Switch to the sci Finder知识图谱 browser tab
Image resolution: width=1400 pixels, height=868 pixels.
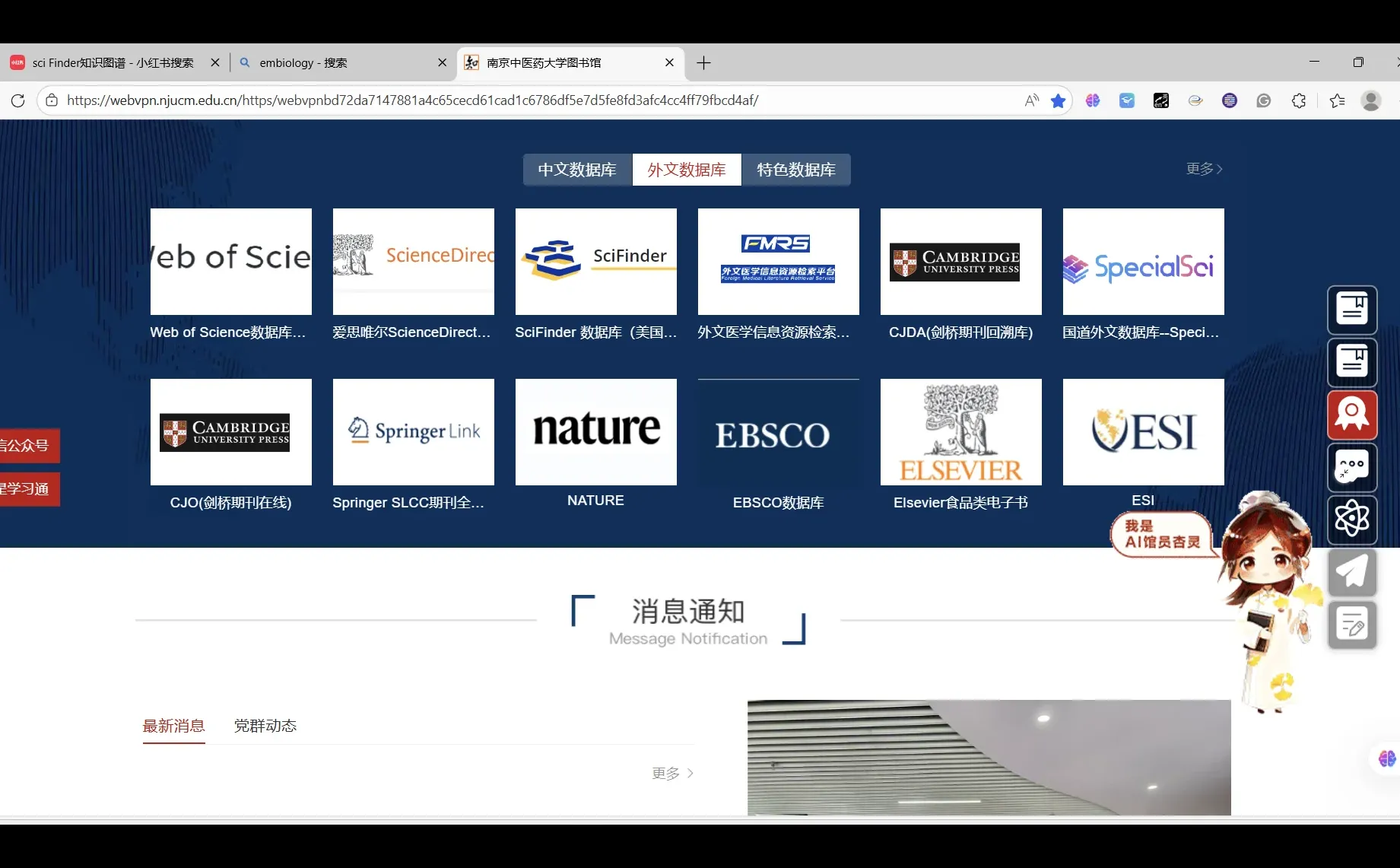click(x=114, y=62)
